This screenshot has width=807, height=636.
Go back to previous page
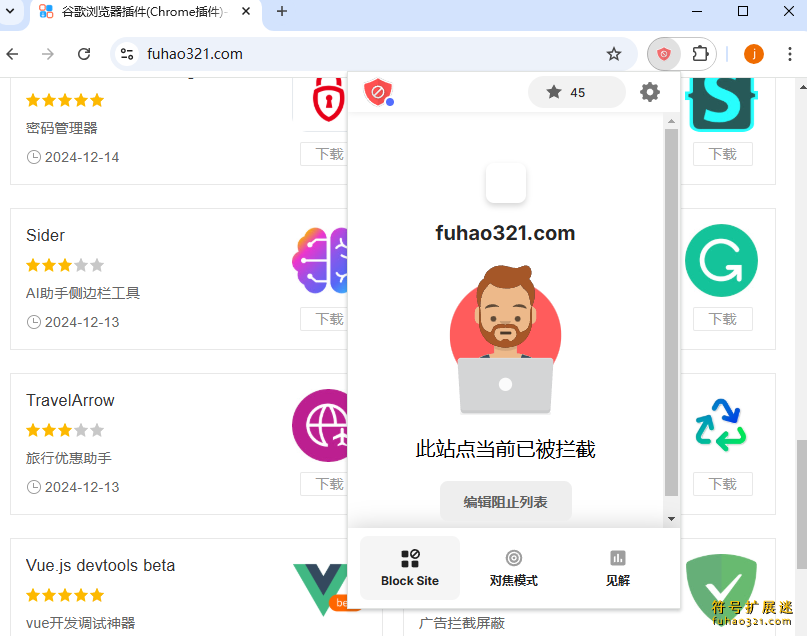13,54
